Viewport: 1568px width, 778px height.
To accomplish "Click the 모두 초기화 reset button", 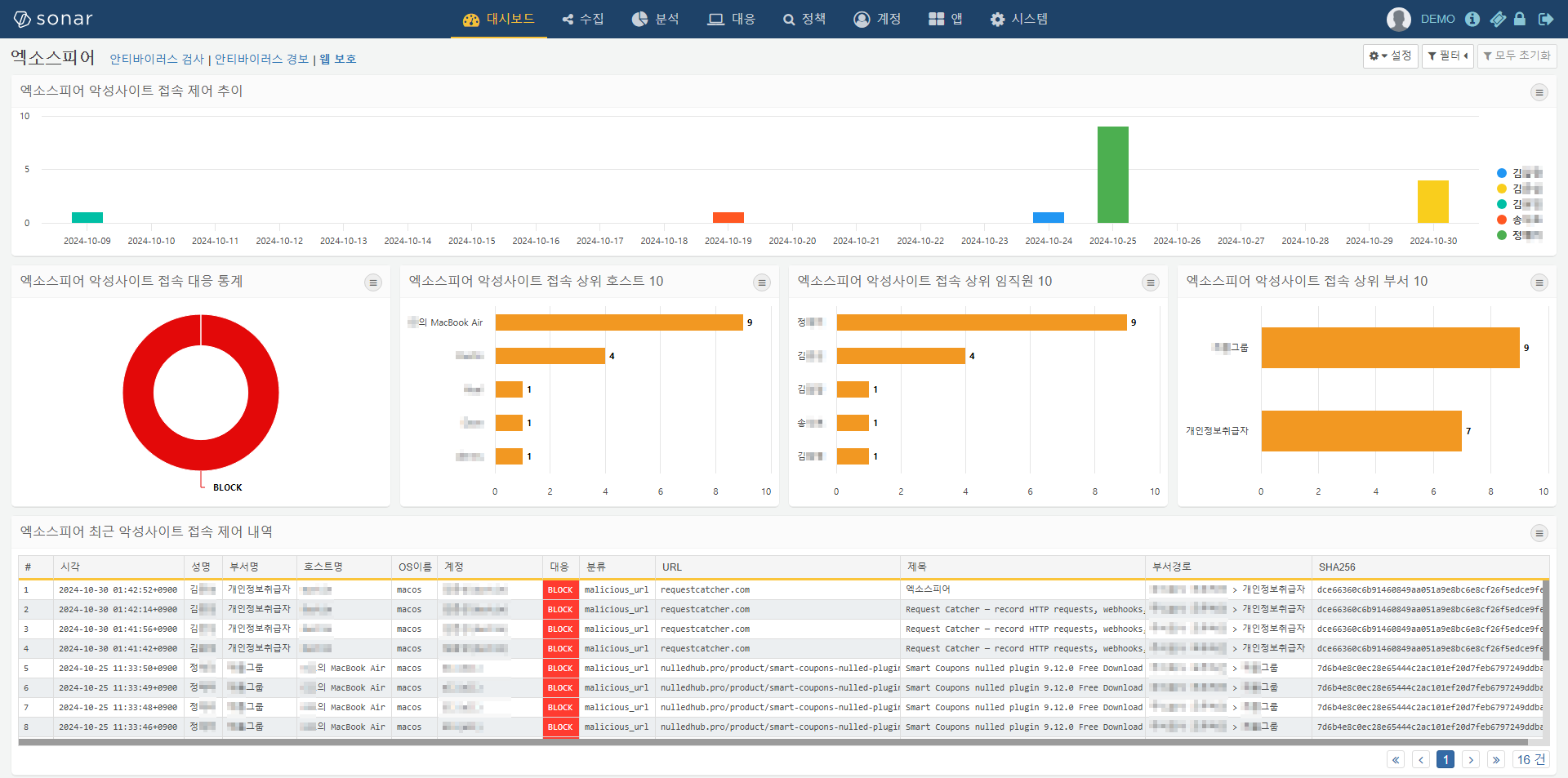I will click(x=1517, y=56).
